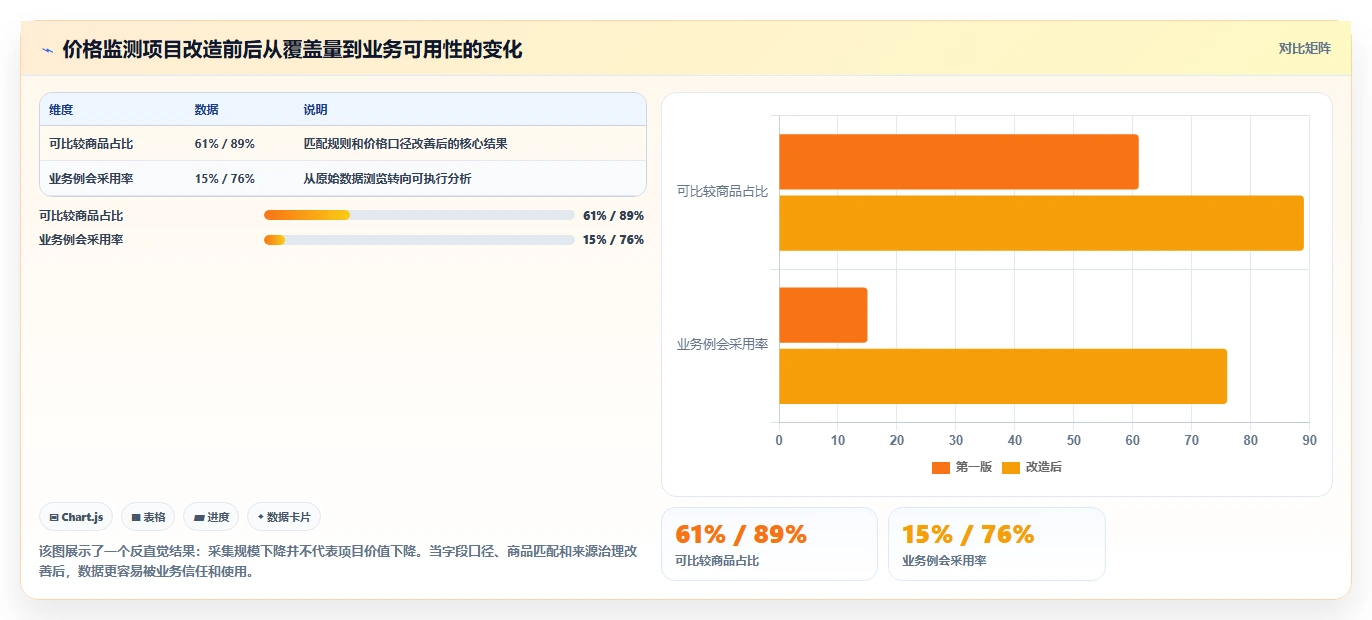Click the 说明 column header
The image size is (1372, 620).
pyautogui.click(x=315, y=110)
